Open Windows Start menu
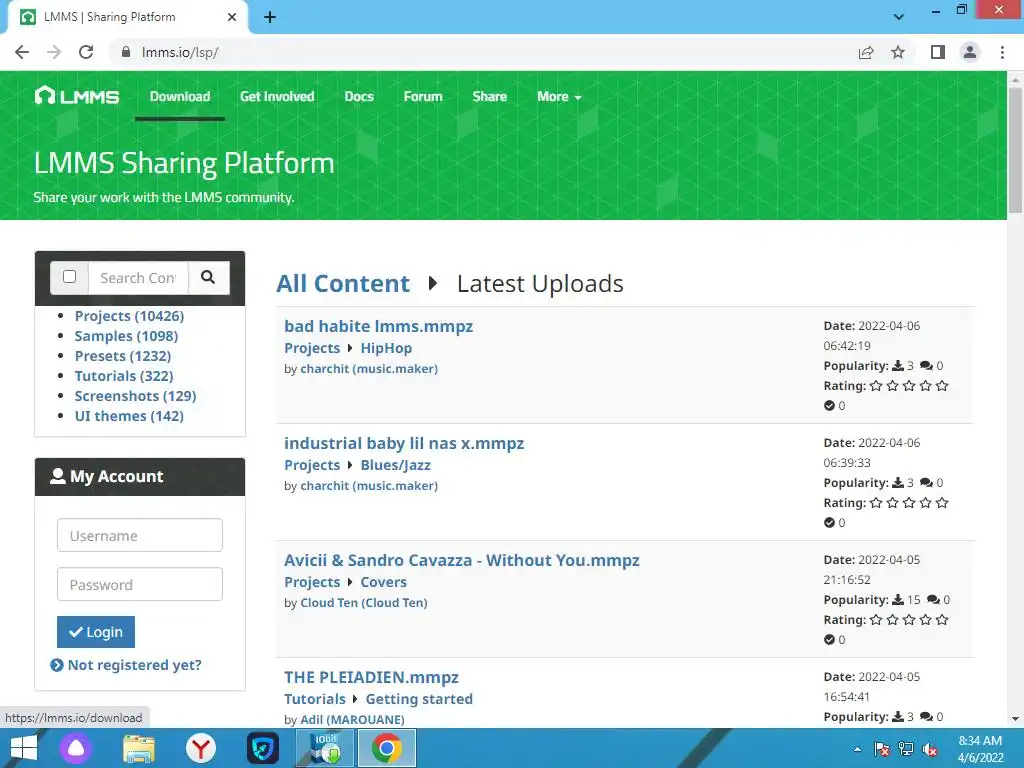Viewport: 1024px width, 768px height. 24,748
